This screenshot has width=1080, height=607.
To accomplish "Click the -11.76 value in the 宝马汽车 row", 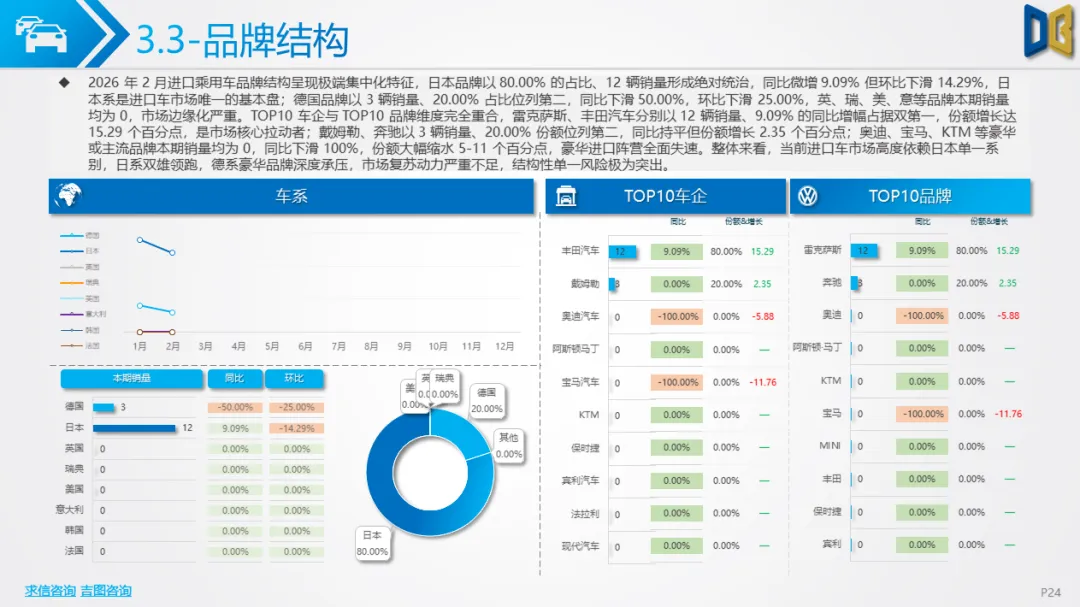I will [x=763, y=382].
